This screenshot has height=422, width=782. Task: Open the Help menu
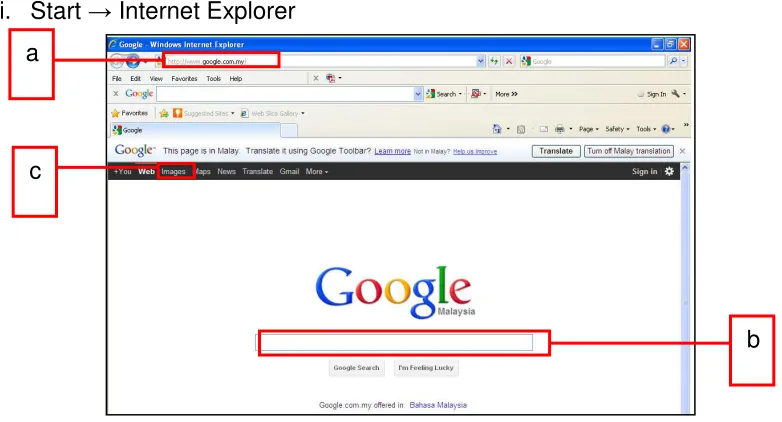click(x=236, y=78)
